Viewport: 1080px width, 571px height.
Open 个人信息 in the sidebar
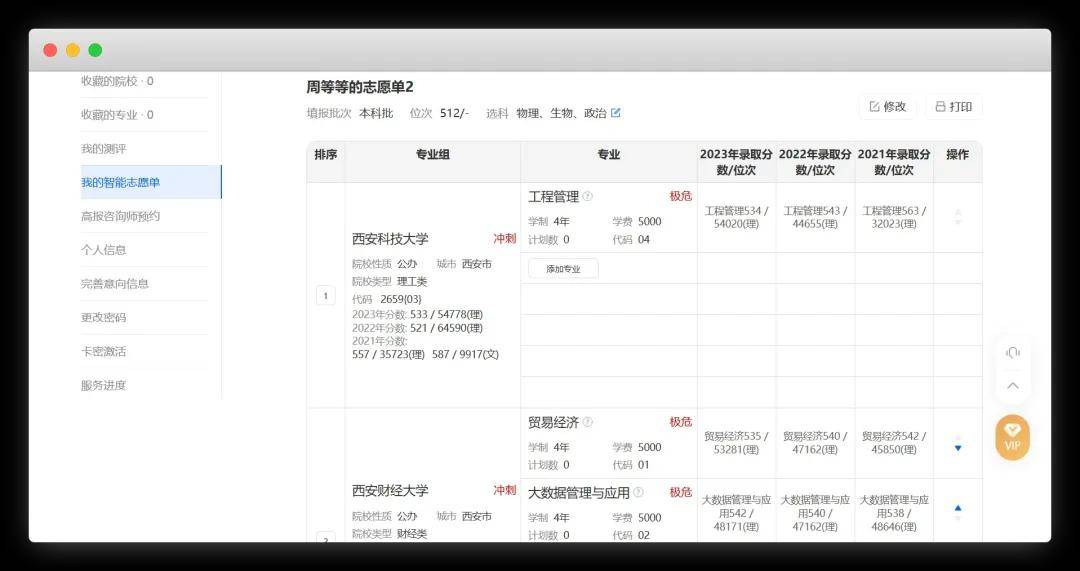pyautogui.click(x=104, y=250)
